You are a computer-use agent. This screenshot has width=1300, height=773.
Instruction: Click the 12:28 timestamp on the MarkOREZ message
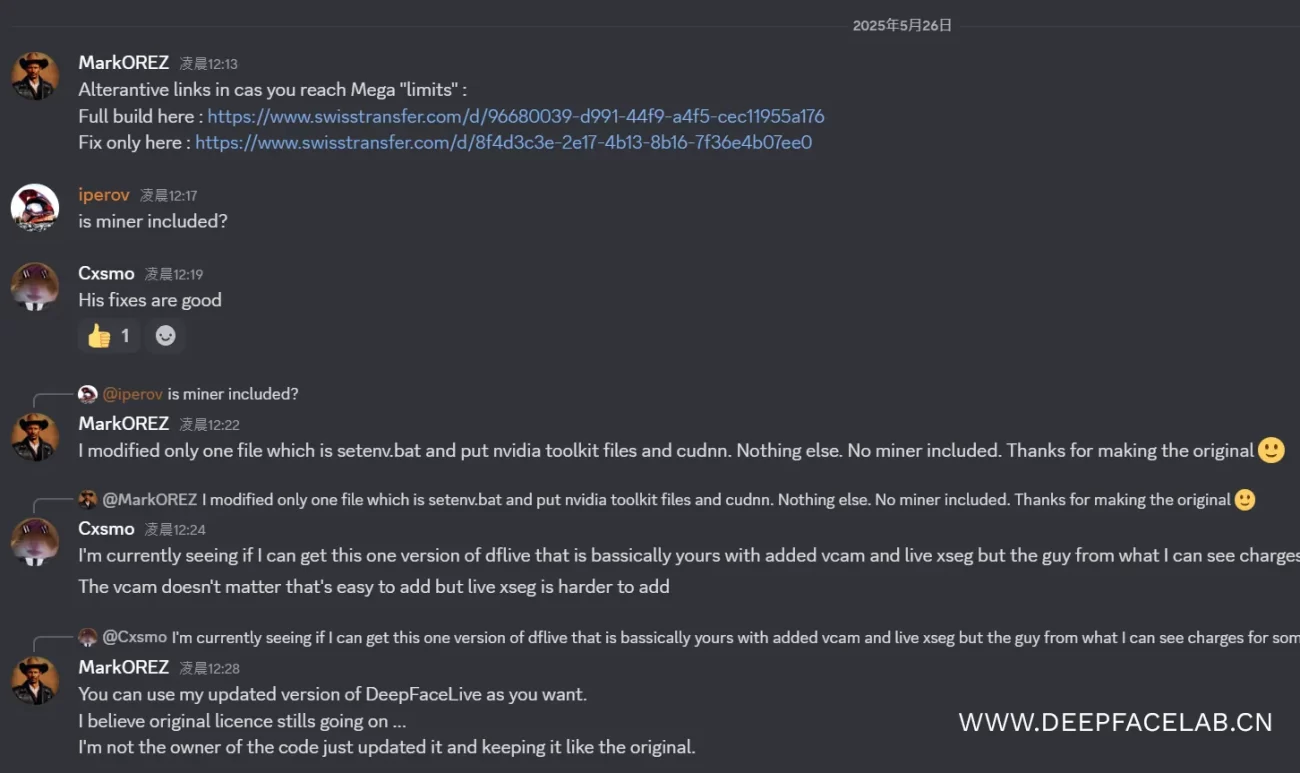(210, 668)
